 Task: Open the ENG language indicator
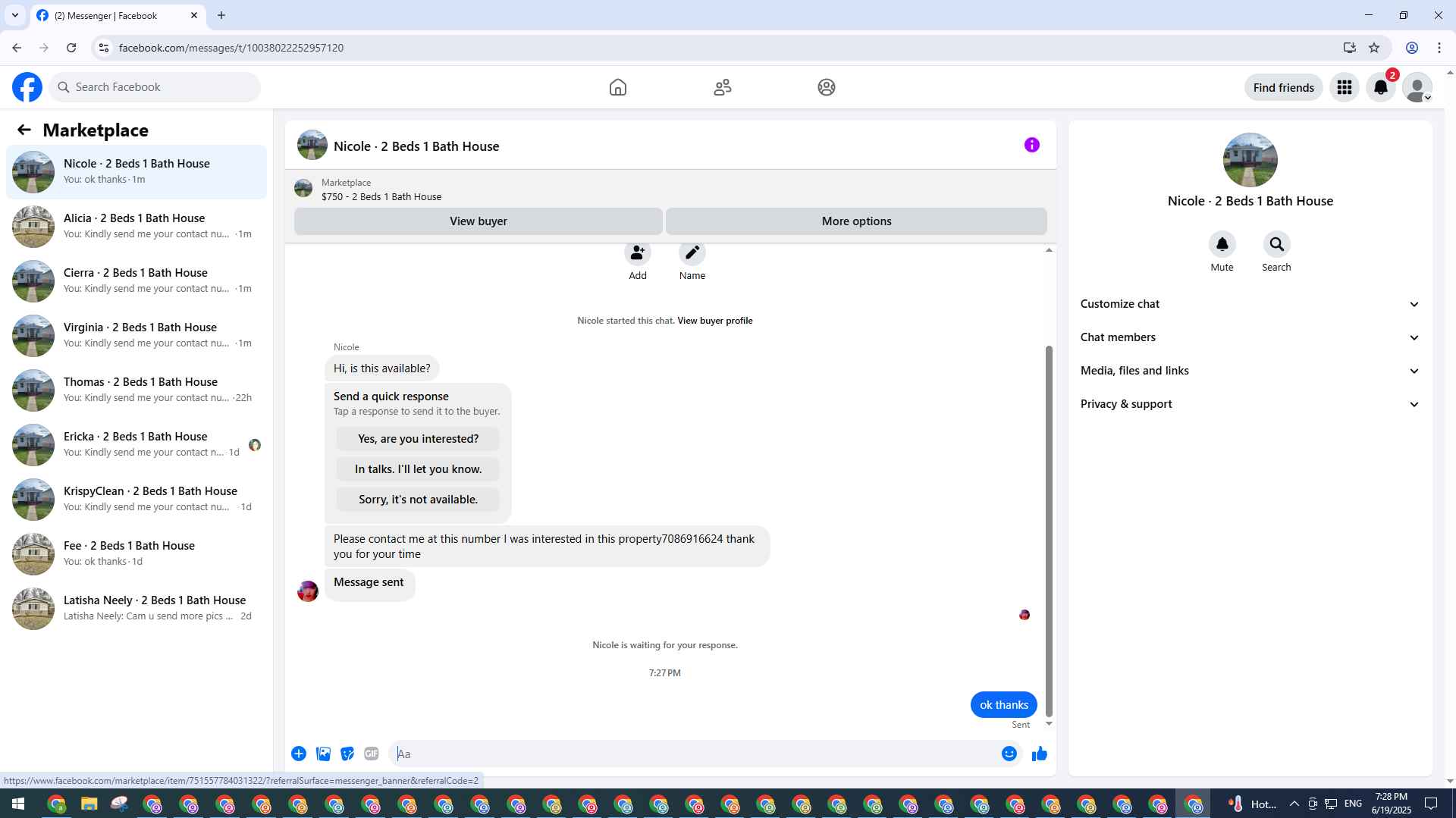coord(1353,804)
